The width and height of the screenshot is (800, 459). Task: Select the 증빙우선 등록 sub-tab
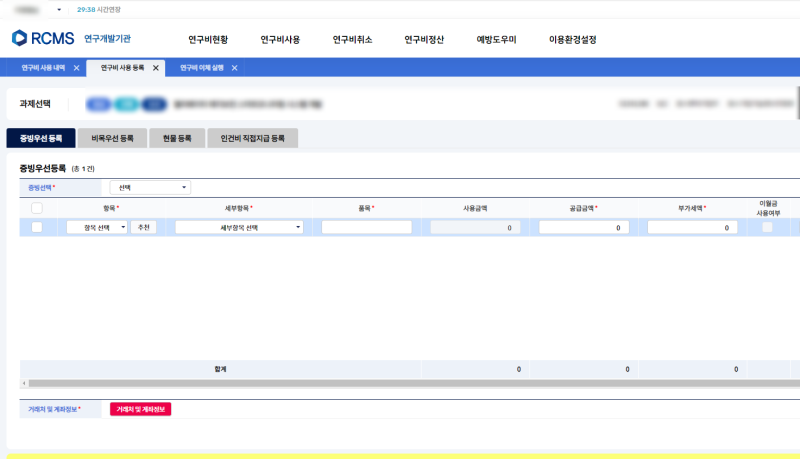(41, 138)
